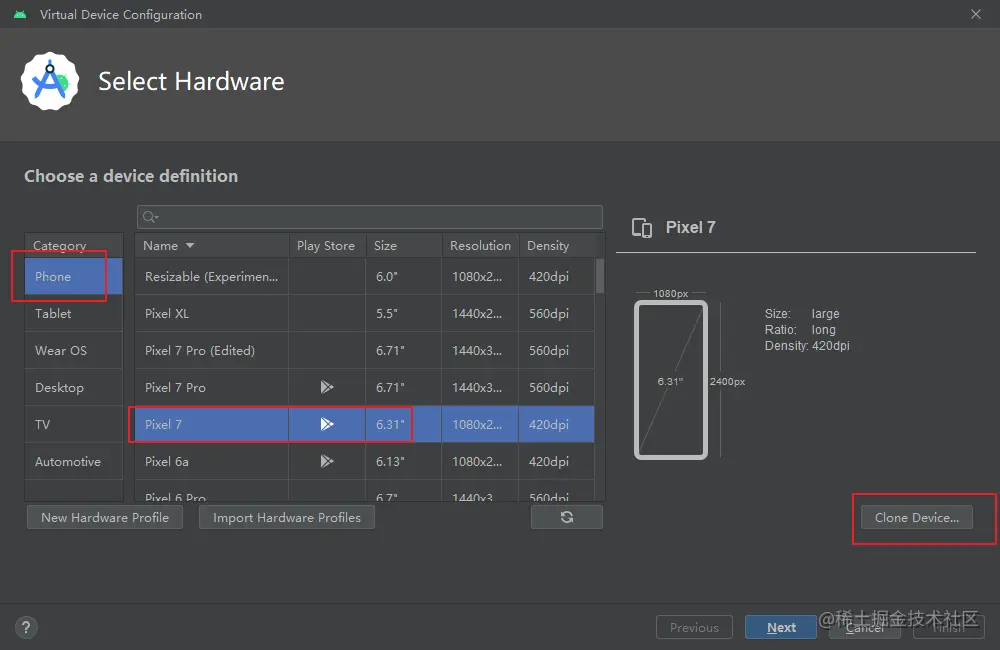Click the search magnifier icon
1000x650 pixels.
(x=150, y=217)
